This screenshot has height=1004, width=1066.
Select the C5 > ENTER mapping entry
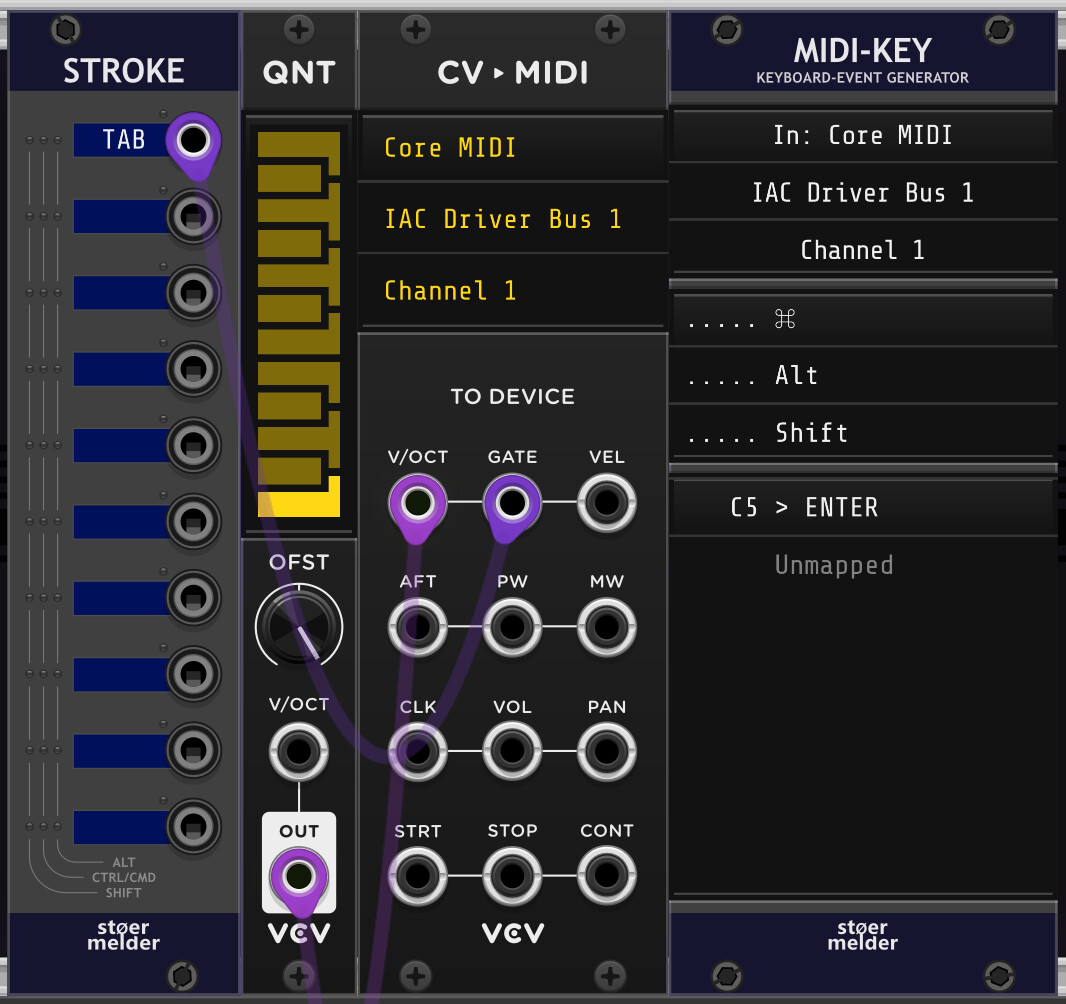pos(862,508)
